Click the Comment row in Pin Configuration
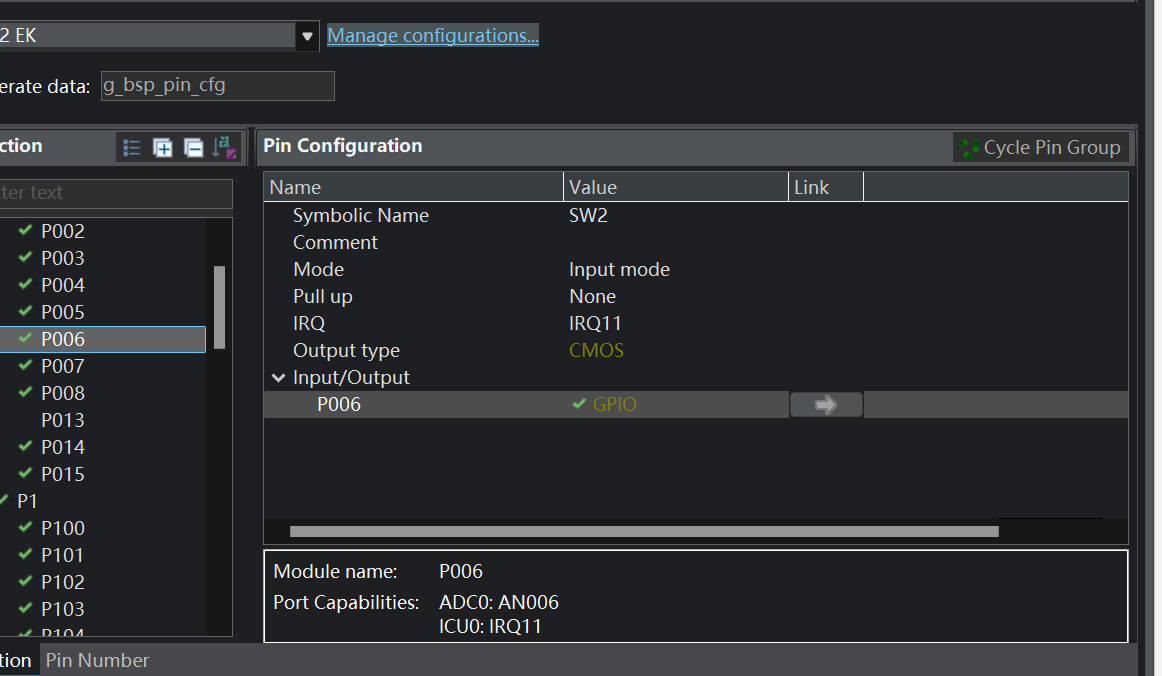The image size is (1162, 676). point(696,242)
